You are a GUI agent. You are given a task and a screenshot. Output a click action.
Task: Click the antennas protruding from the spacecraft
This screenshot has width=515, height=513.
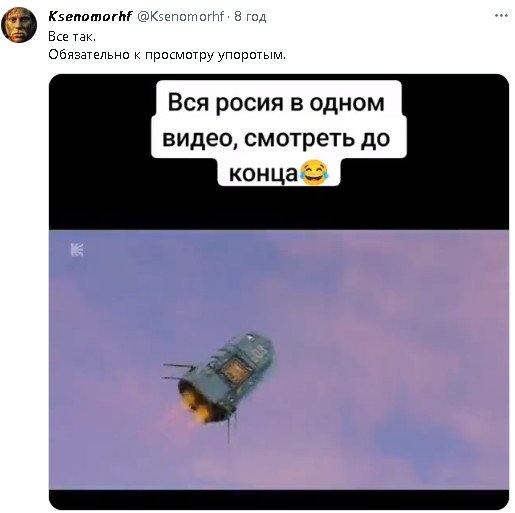coord(179,372)
